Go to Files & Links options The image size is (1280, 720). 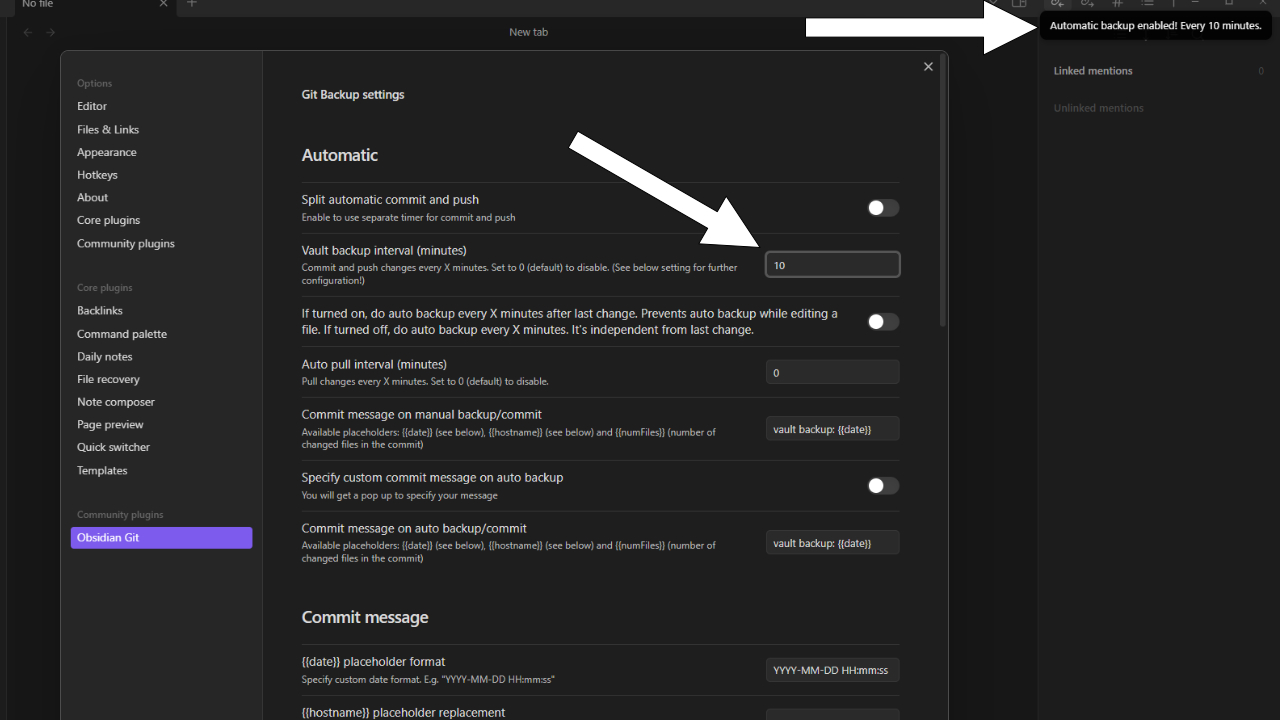tap(108, 129)
